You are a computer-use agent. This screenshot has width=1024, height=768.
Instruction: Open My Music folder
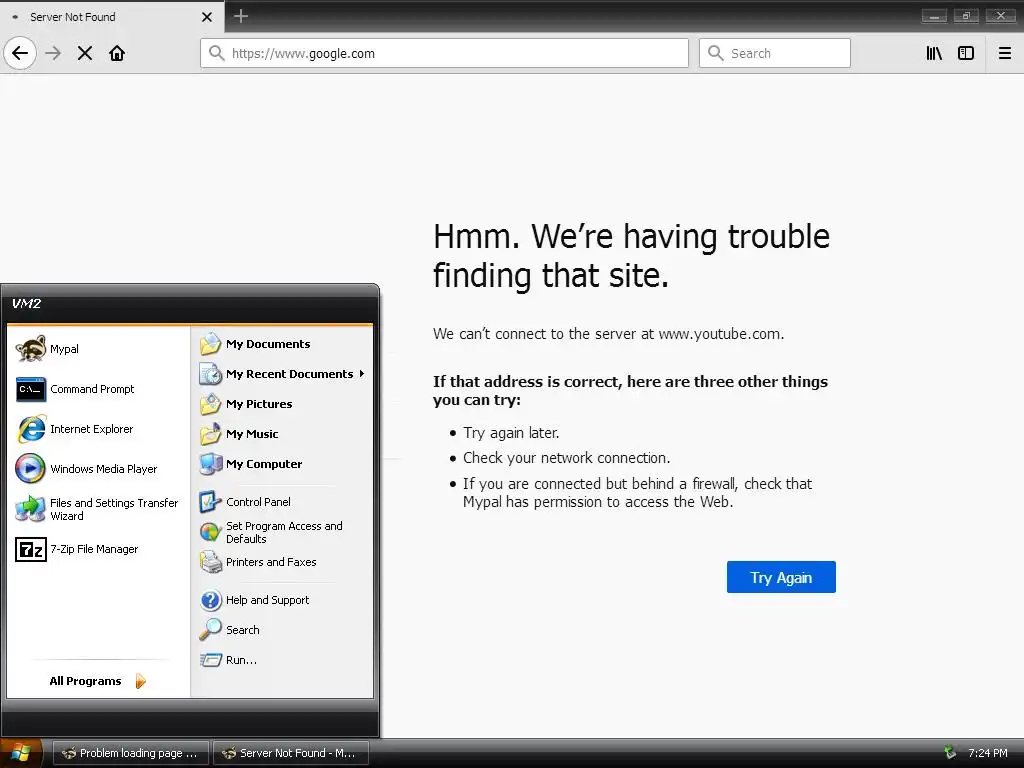282,434
